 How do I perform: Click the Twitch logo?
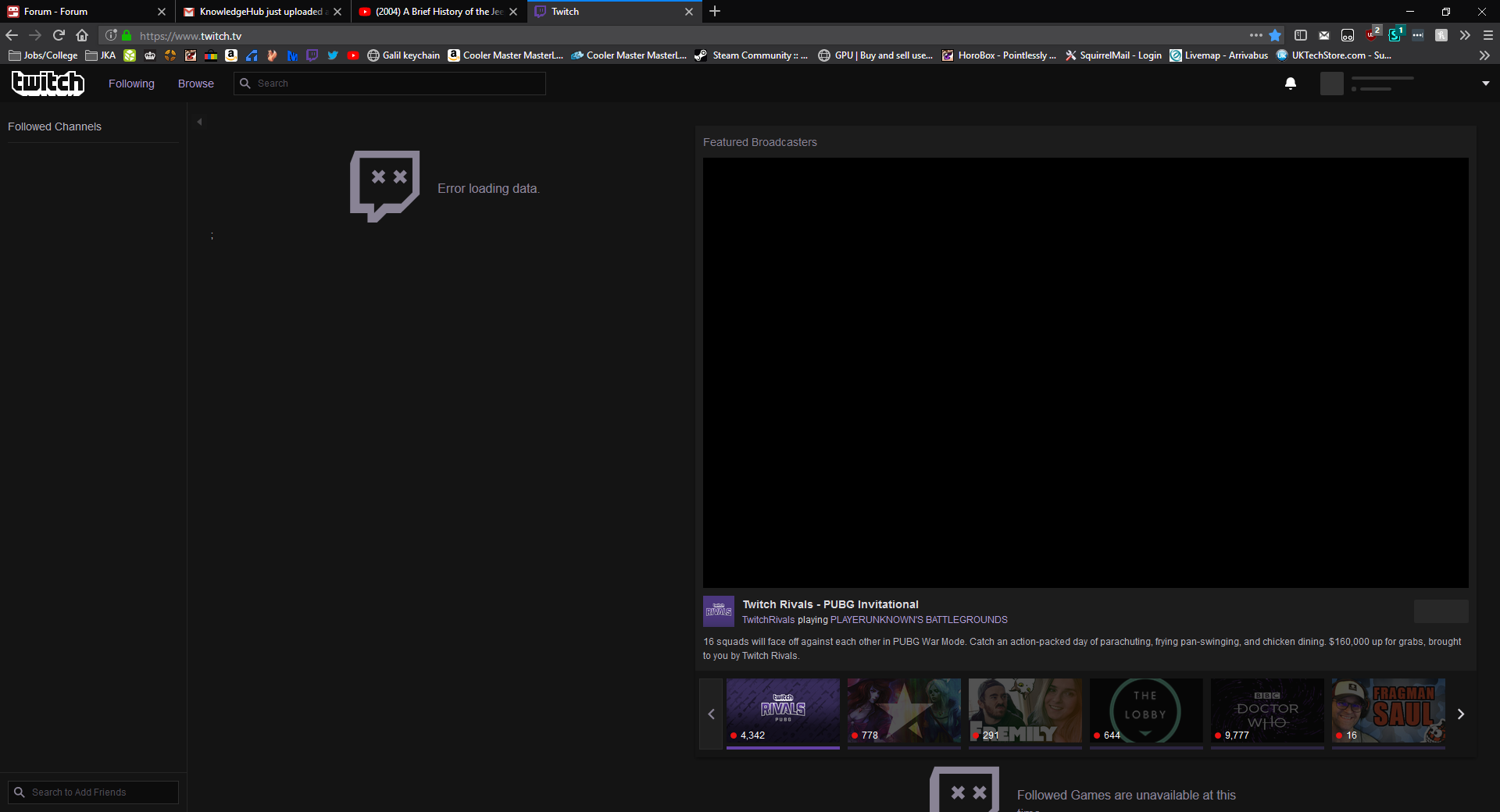(x=48, y=83)
